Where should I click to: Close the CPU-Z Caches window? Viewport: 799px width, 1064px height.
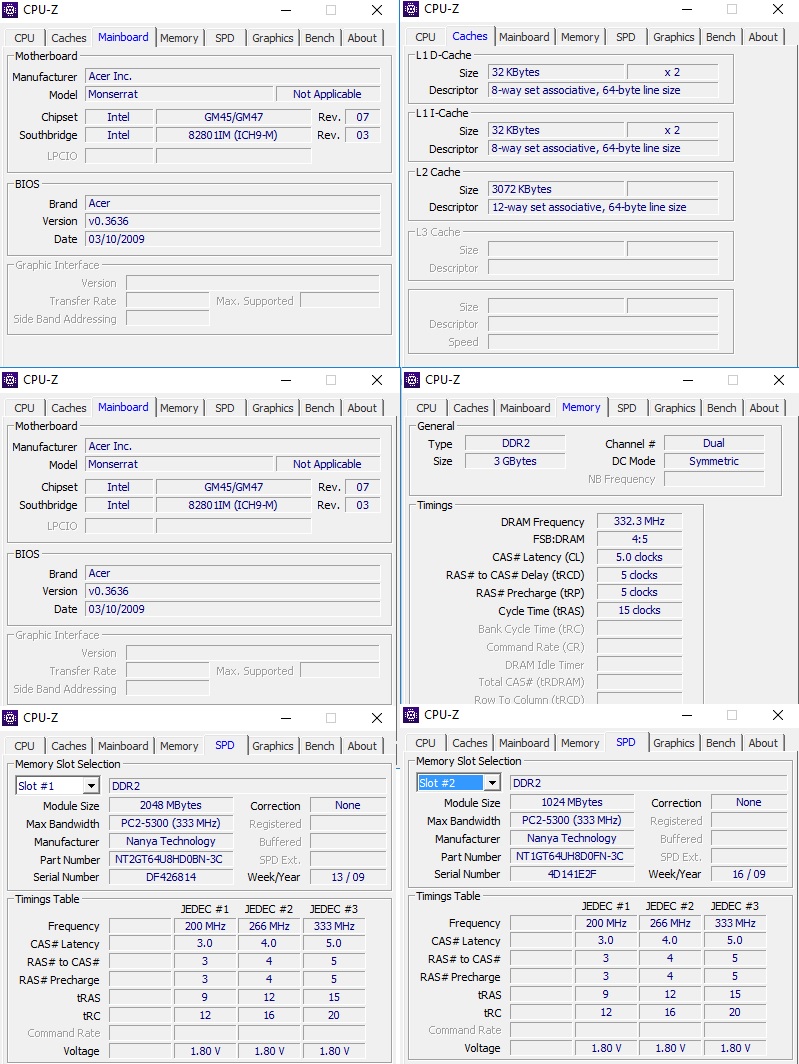click(x=778, y=9)
